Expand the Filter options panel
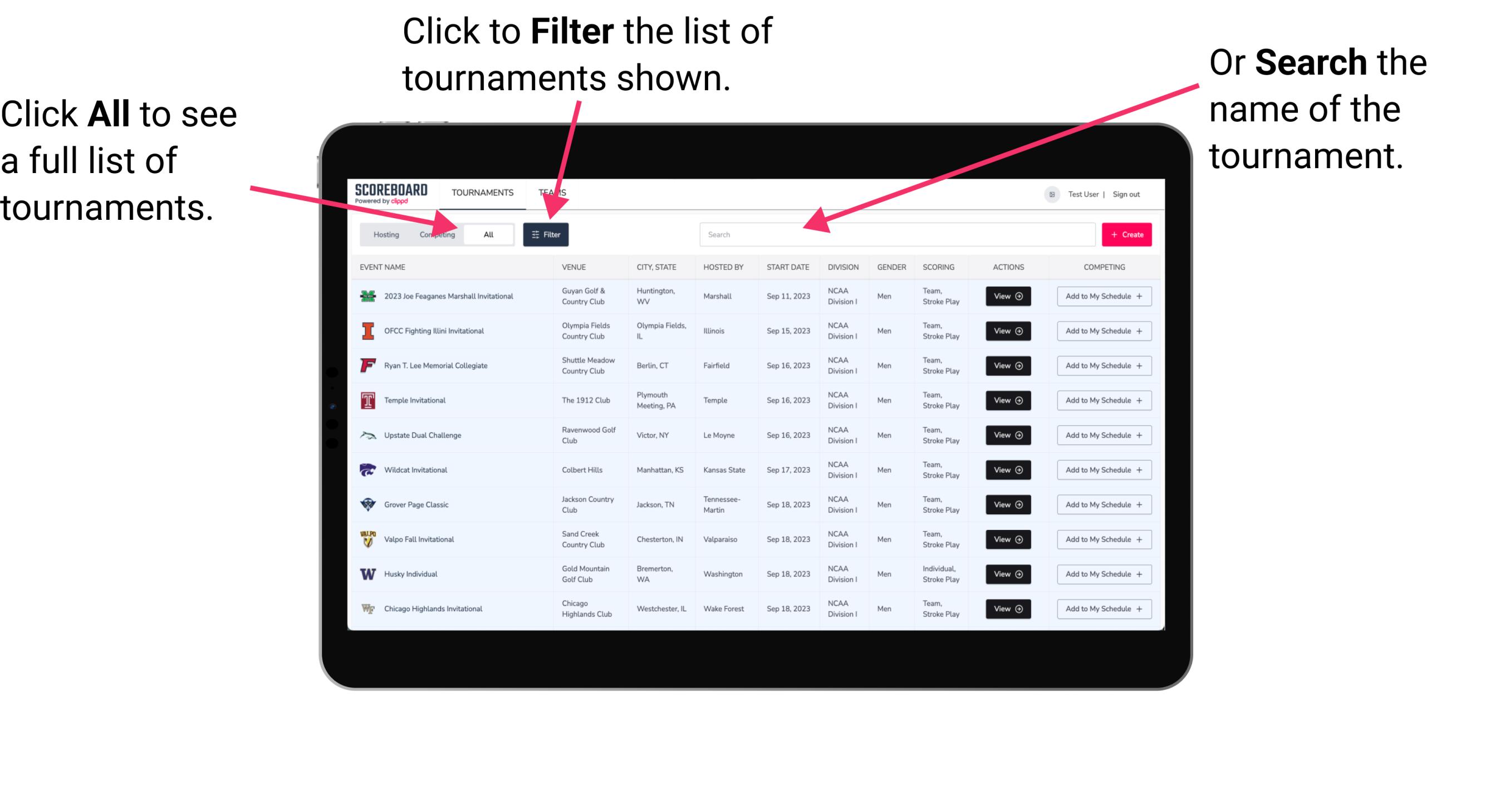The height and width of the screenshot is (812, 1510). click(x=546, y=234)
